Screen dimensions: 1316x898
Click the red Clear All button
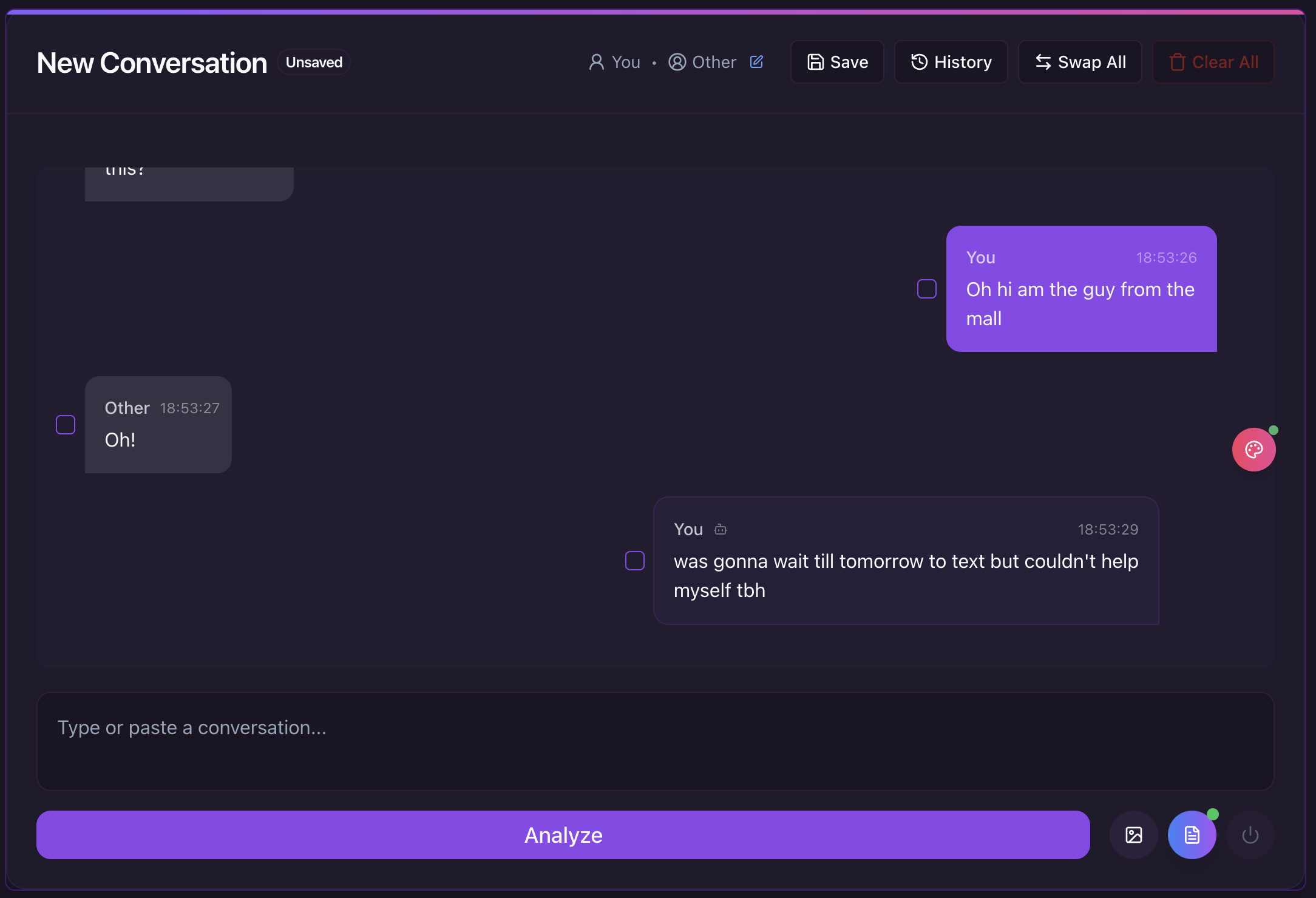click(x=1213, y=62)
